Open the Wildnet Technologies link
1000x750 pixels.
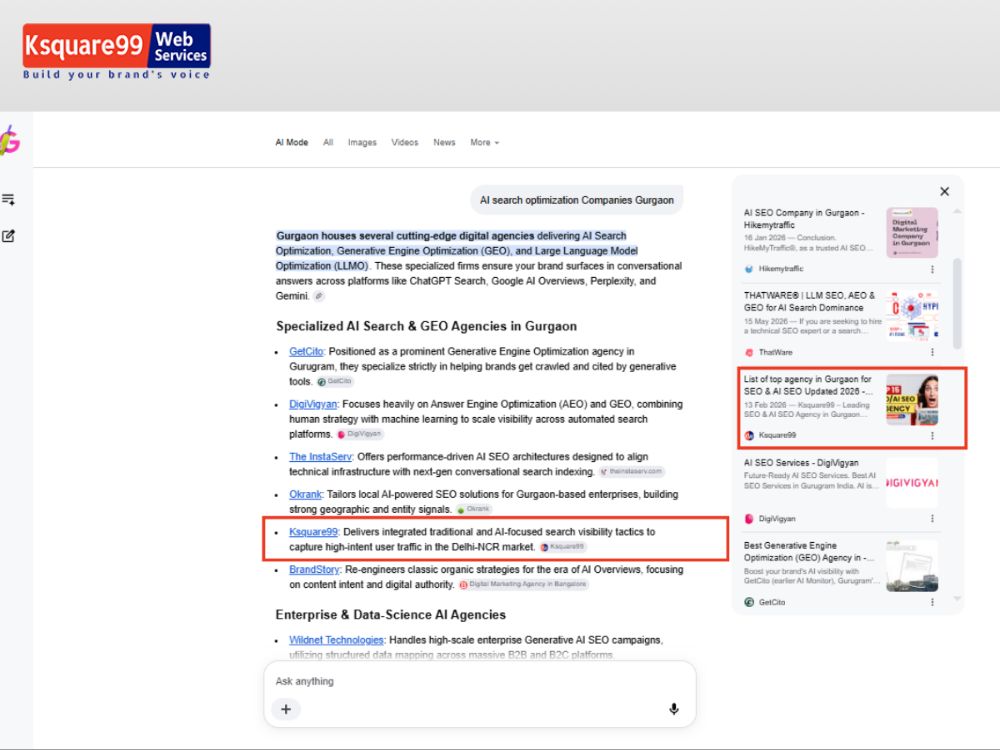[336, 640]
